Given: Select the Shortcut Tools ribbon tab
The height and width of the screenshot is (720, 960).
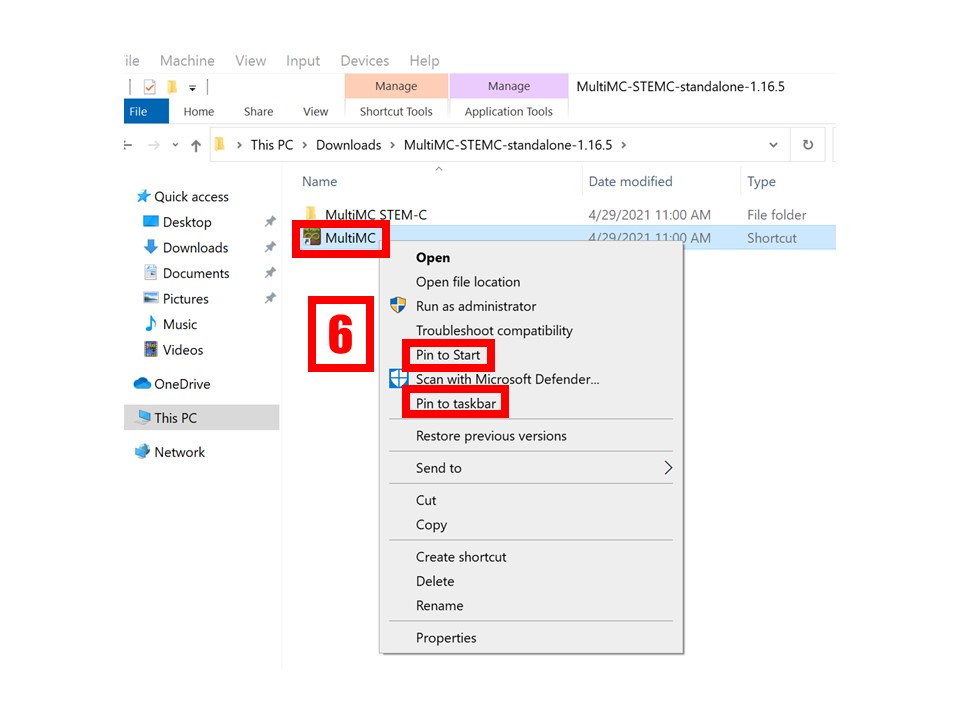Looking at the screenshot, I should tap(396, 111).
